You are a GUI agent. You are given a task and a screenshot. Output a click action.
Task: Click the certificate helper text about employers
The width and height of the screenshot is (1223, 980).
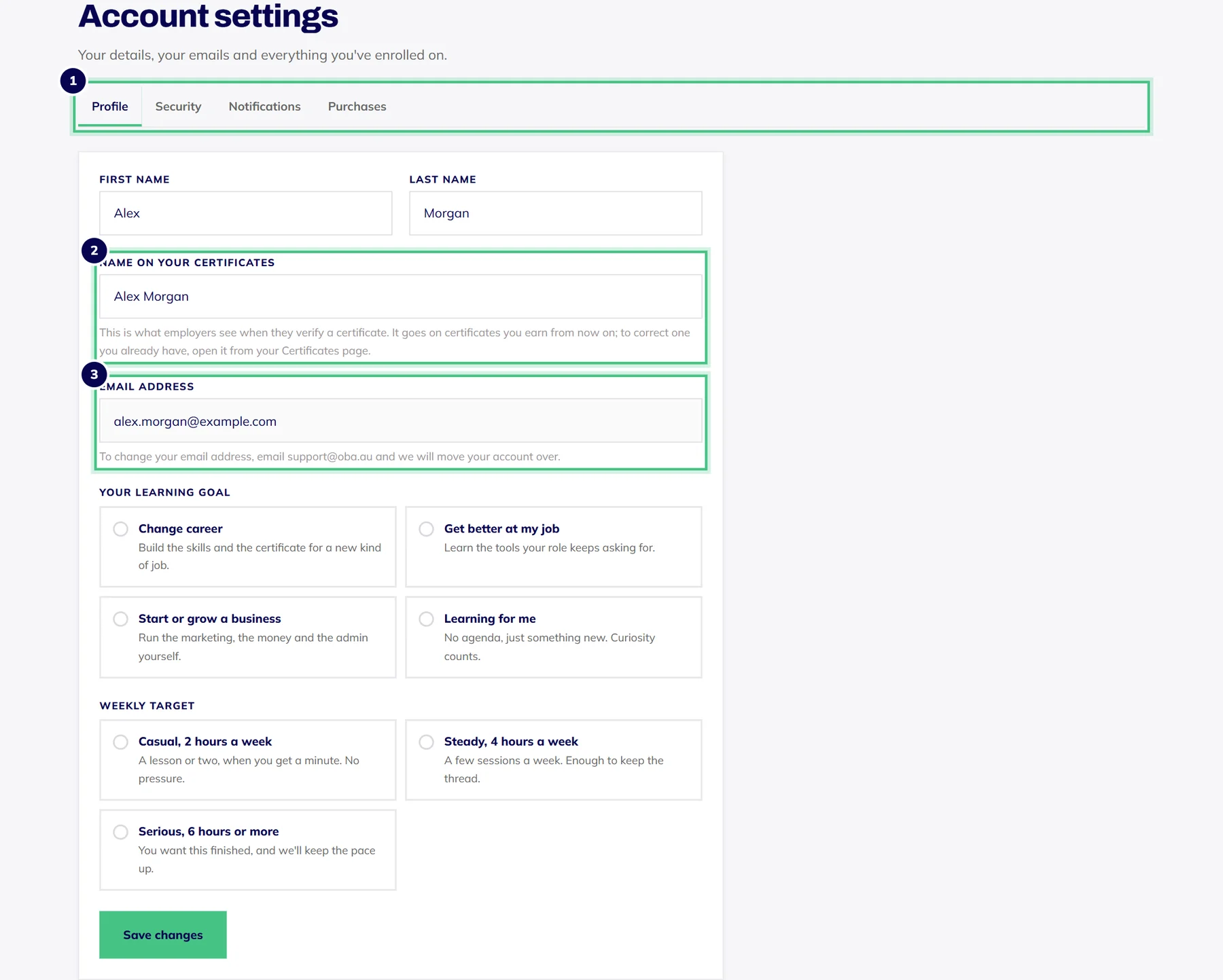pyautogui.click(x=395, y=342)
